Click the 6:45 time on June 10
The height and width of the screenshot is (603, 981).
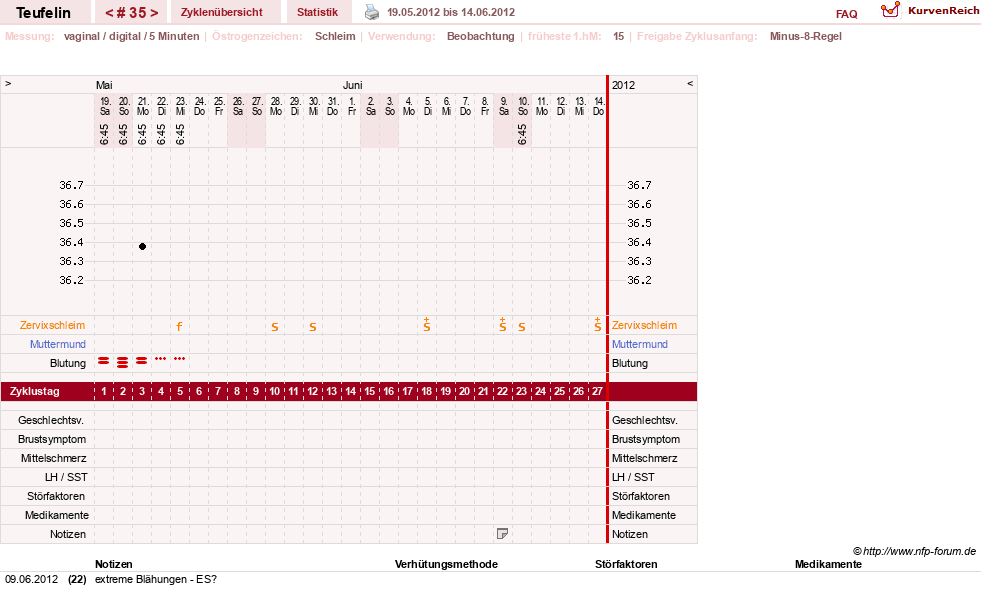[x=522, y=134]
